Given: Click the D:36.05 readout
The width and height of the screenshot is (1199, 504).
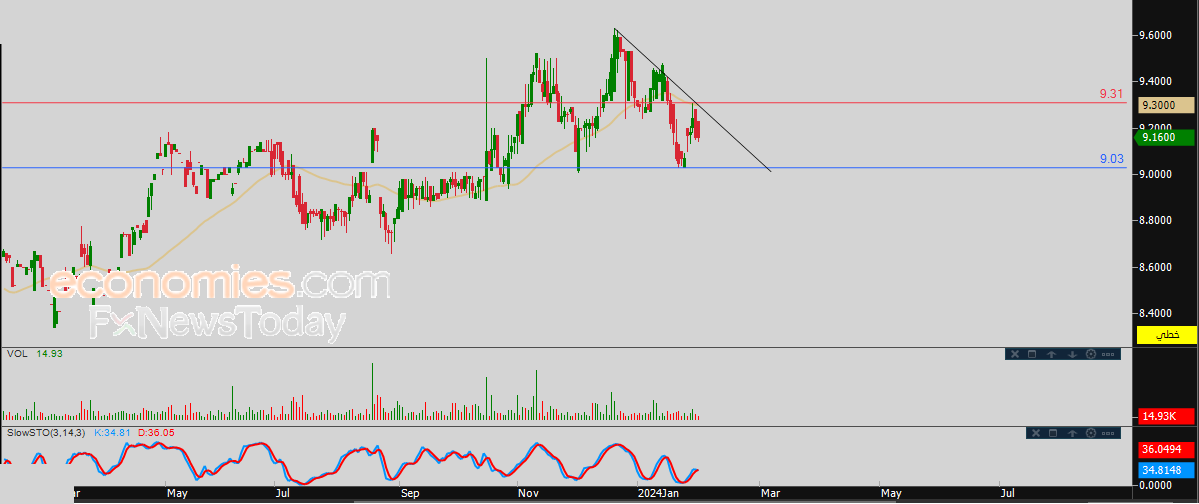Looking at the screenshot, I should click(x=155, y=432).
